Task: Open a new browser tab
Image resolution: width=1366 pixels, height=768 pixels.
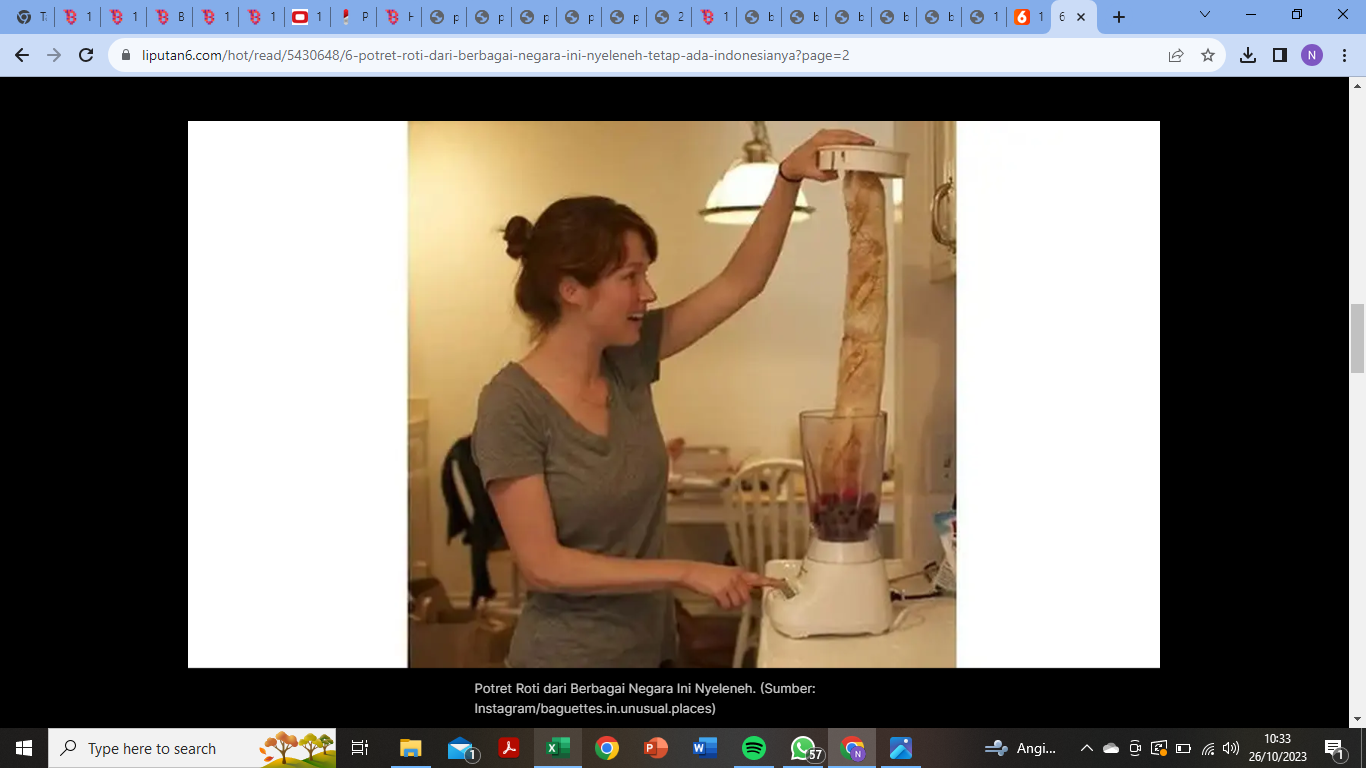Action: pos(1119,17)
